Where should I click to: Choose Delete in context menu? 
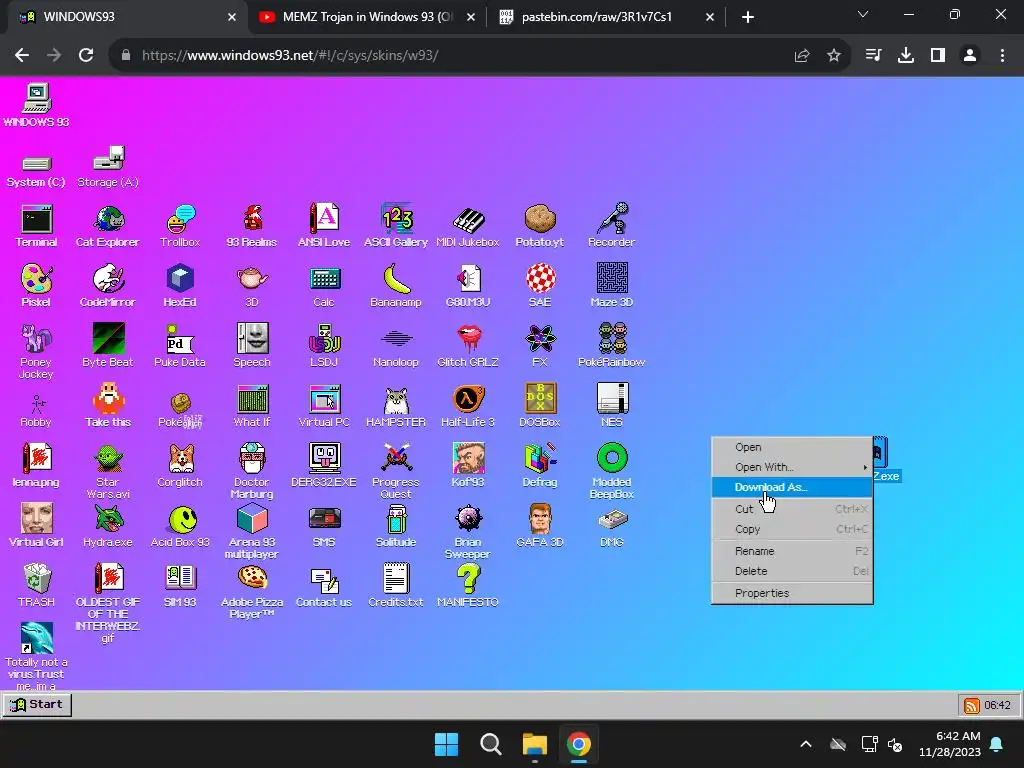792,571
